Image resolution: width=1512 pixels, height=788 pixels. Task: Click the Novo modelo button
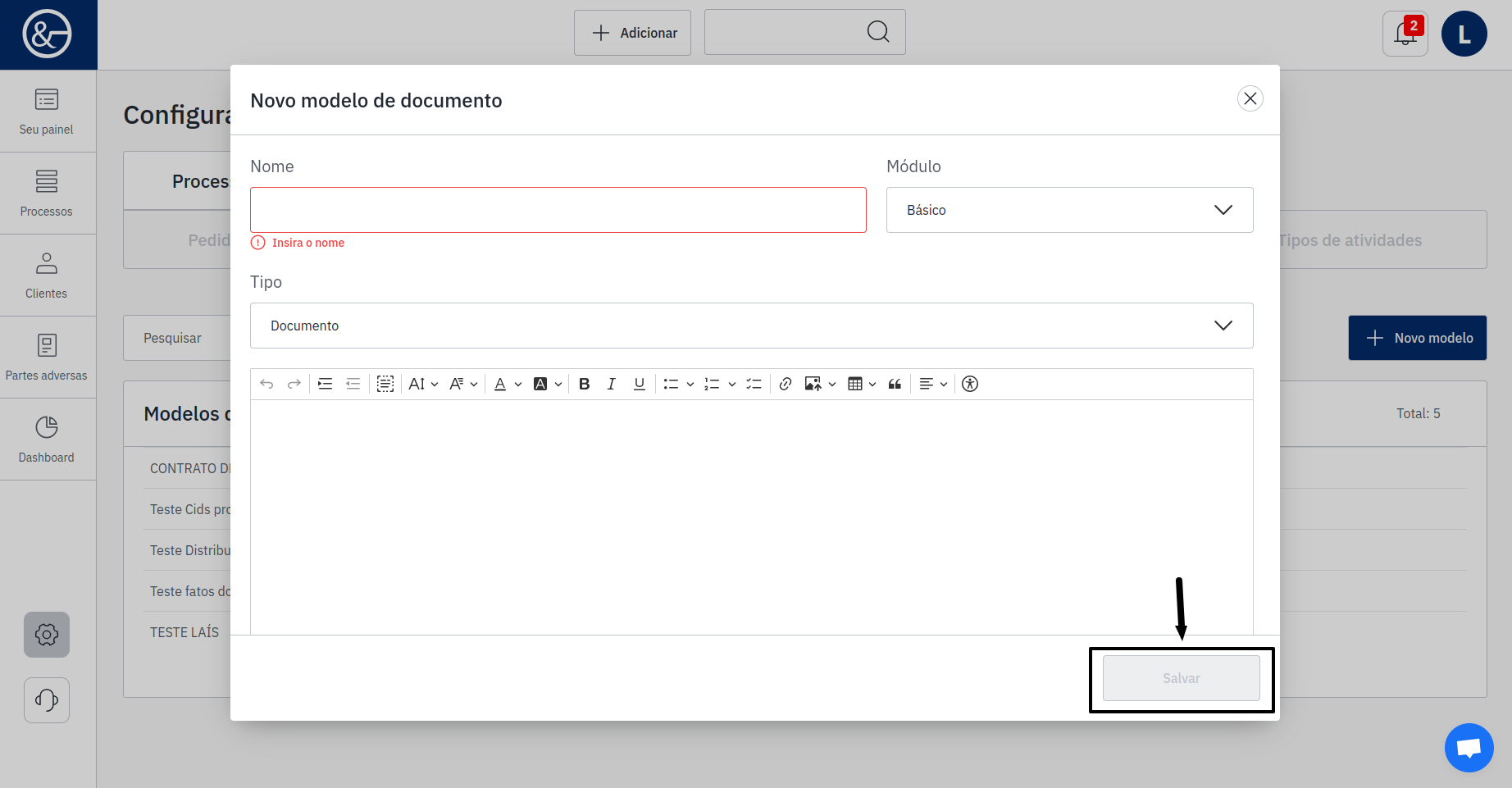click(1418, 338)
